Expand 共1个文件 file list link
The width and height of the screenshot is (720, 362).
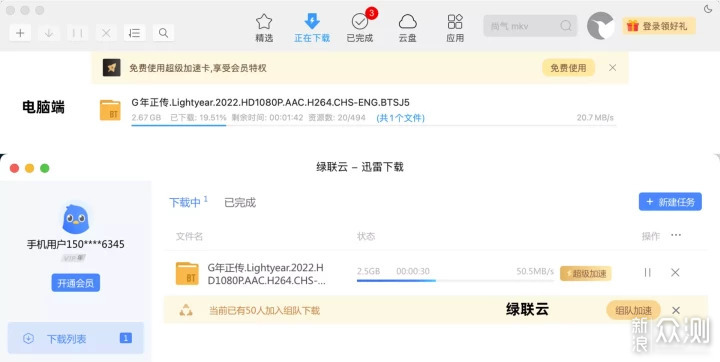pyautogui.click(x=400, y=118)
